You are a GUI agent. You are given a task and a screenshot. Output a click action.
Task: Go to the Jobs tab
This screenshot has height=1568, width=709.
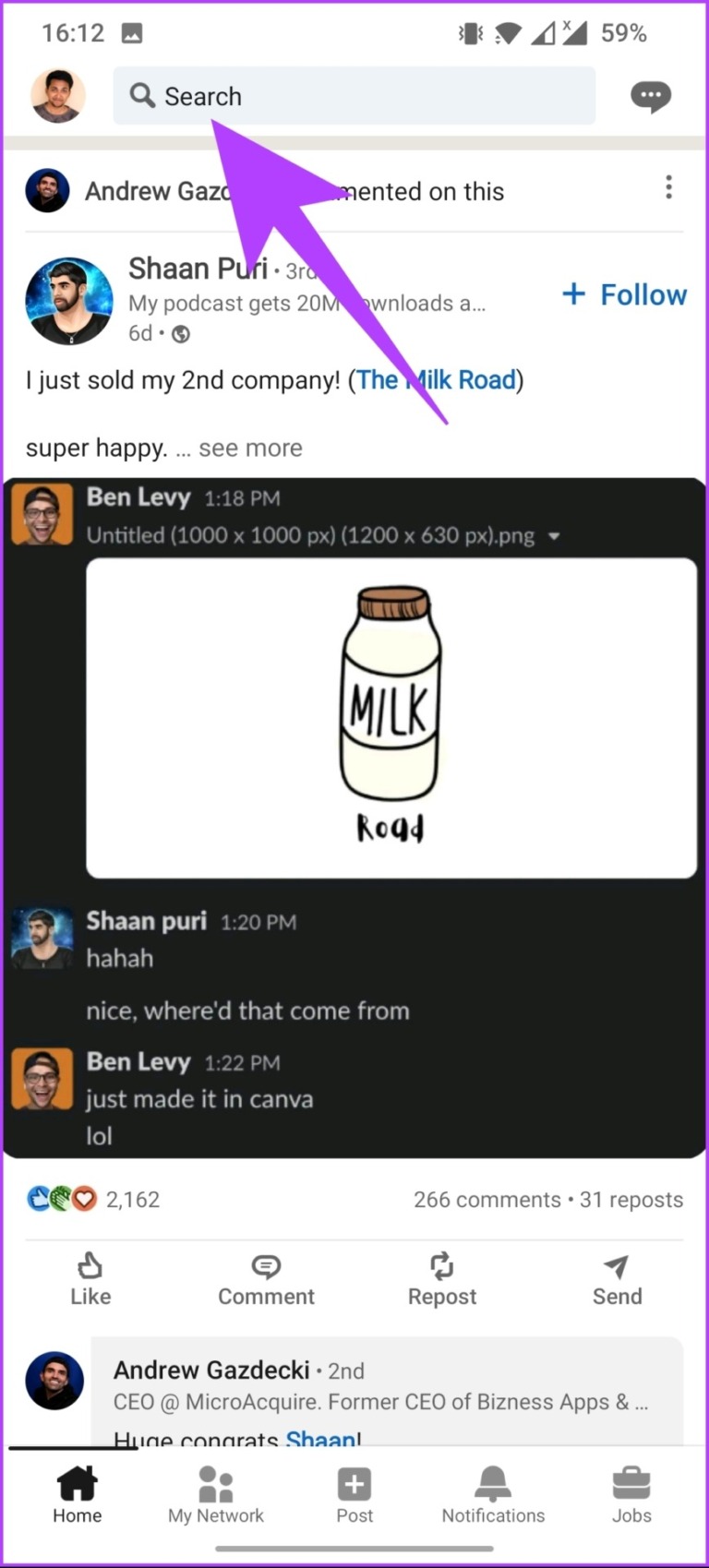[631, 1495]
